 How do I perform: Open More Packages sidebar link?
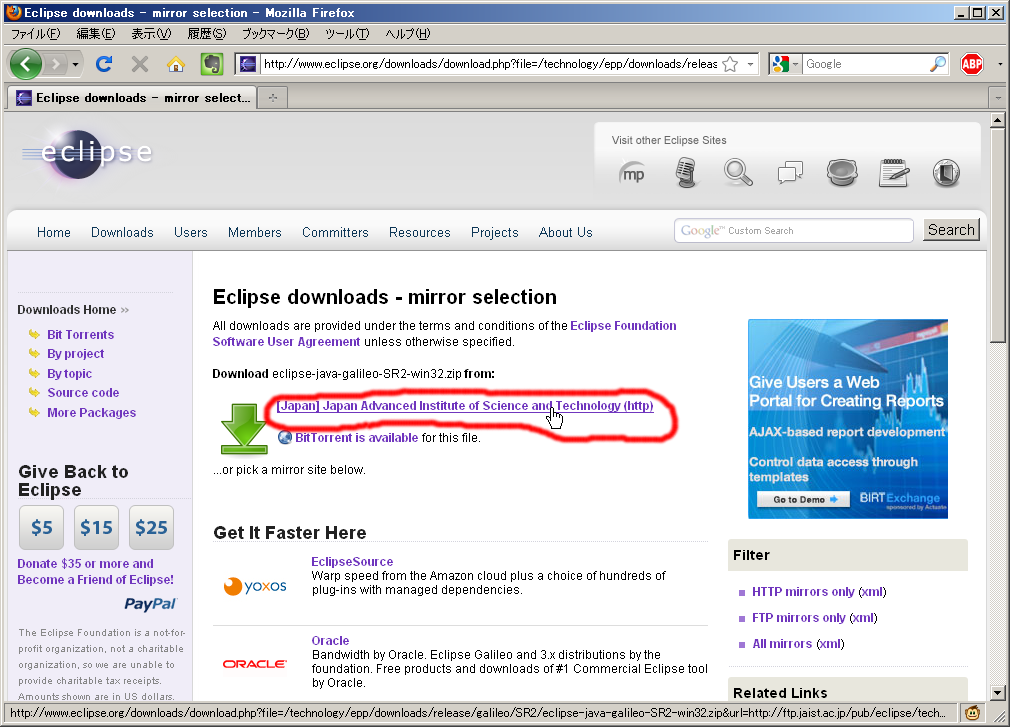point(91,412)
